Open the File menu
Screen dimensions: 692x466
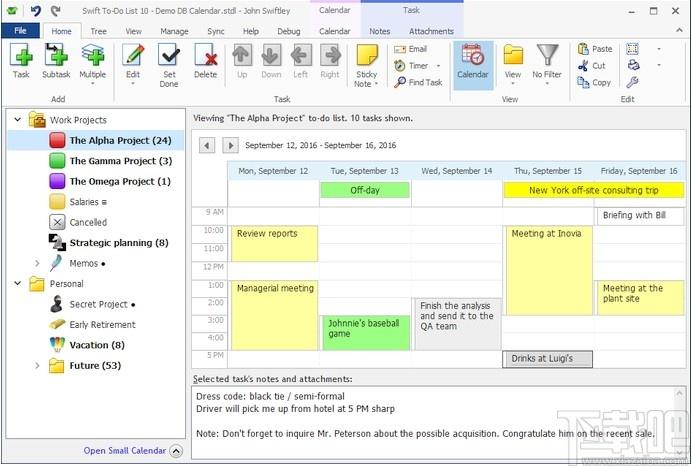(x=20, y=30)
